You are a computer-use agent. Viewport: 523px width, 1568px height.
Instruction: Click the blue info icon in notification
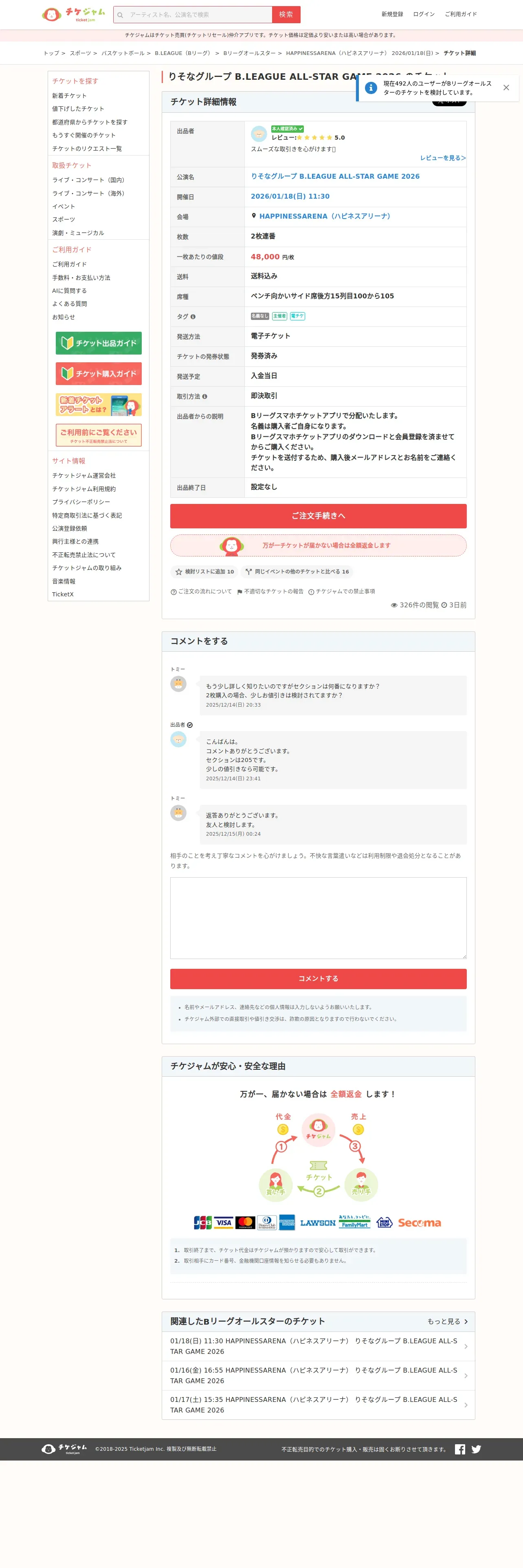click(x=371, y=88)
